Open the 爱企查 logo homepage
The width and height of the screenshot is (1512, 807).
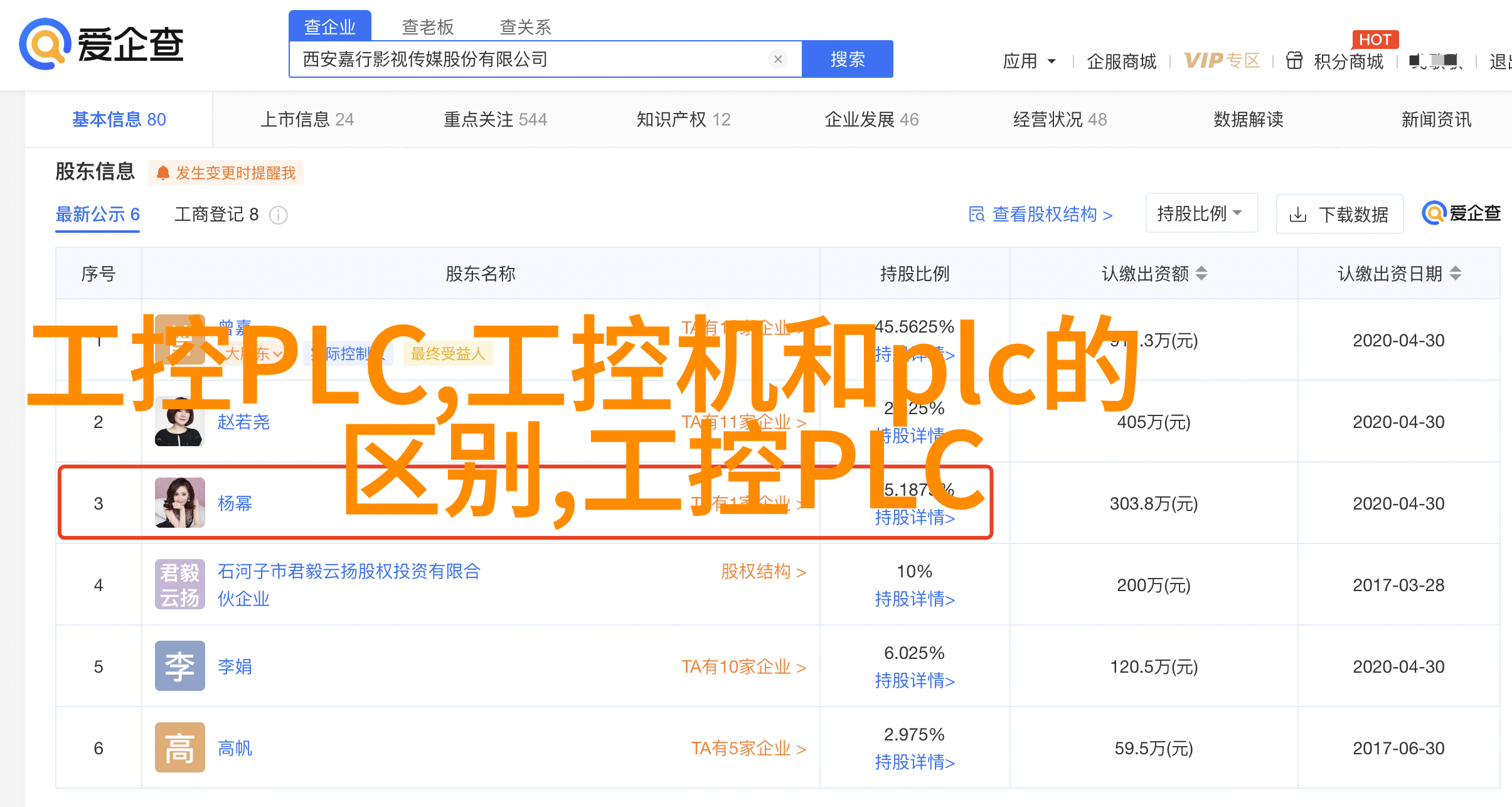click(x=102, y=44)
